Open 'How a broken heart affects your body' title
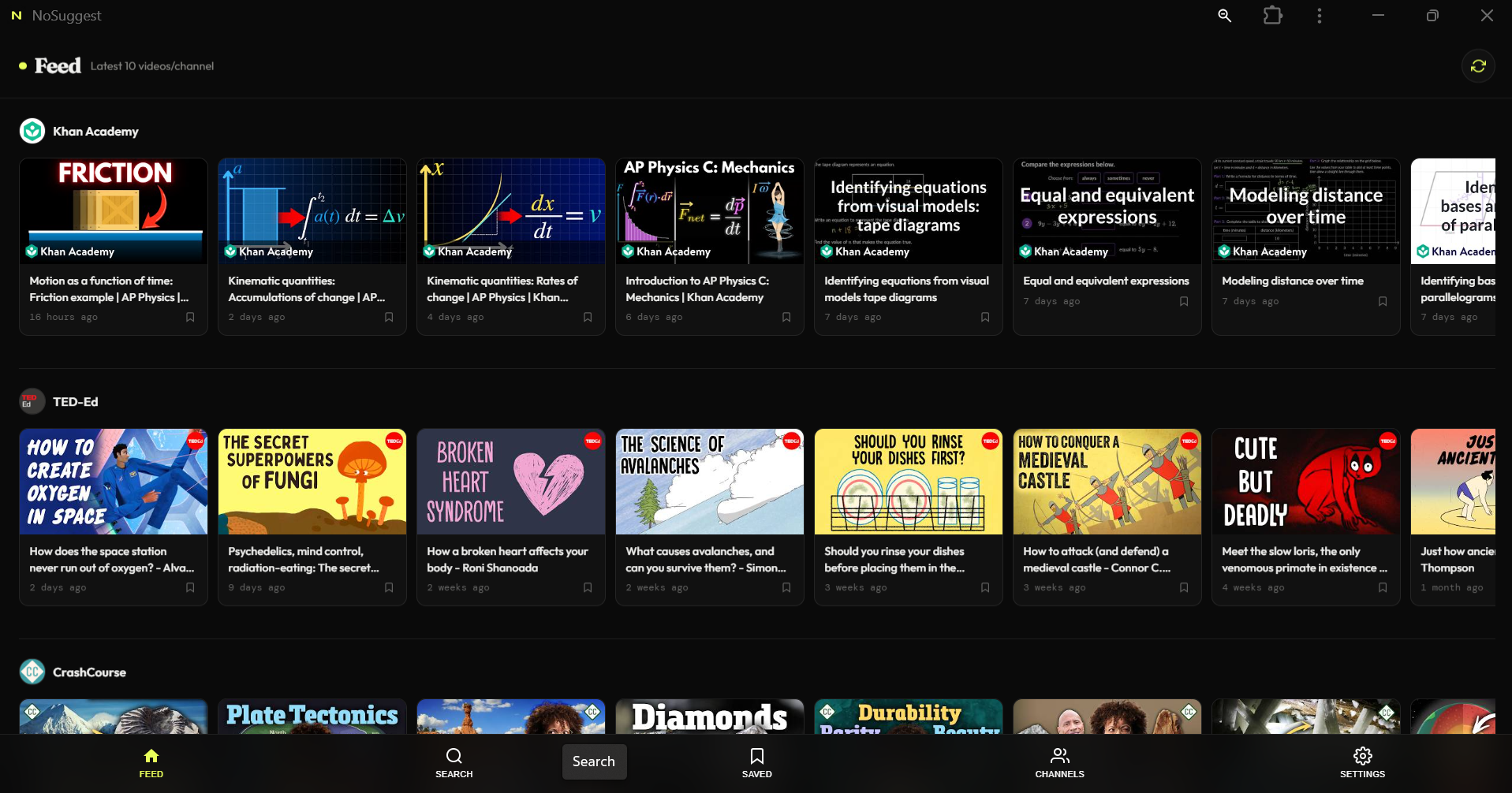This screenshot has height=793, width=1512. [x=507, y=560]
